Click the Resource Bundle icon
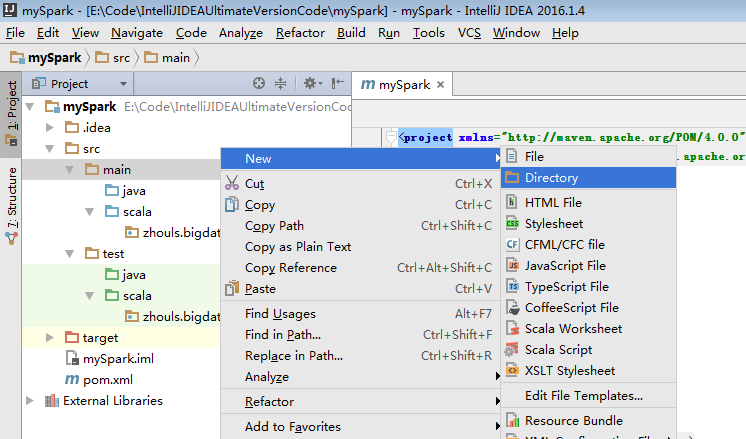 tap(512, 420)
